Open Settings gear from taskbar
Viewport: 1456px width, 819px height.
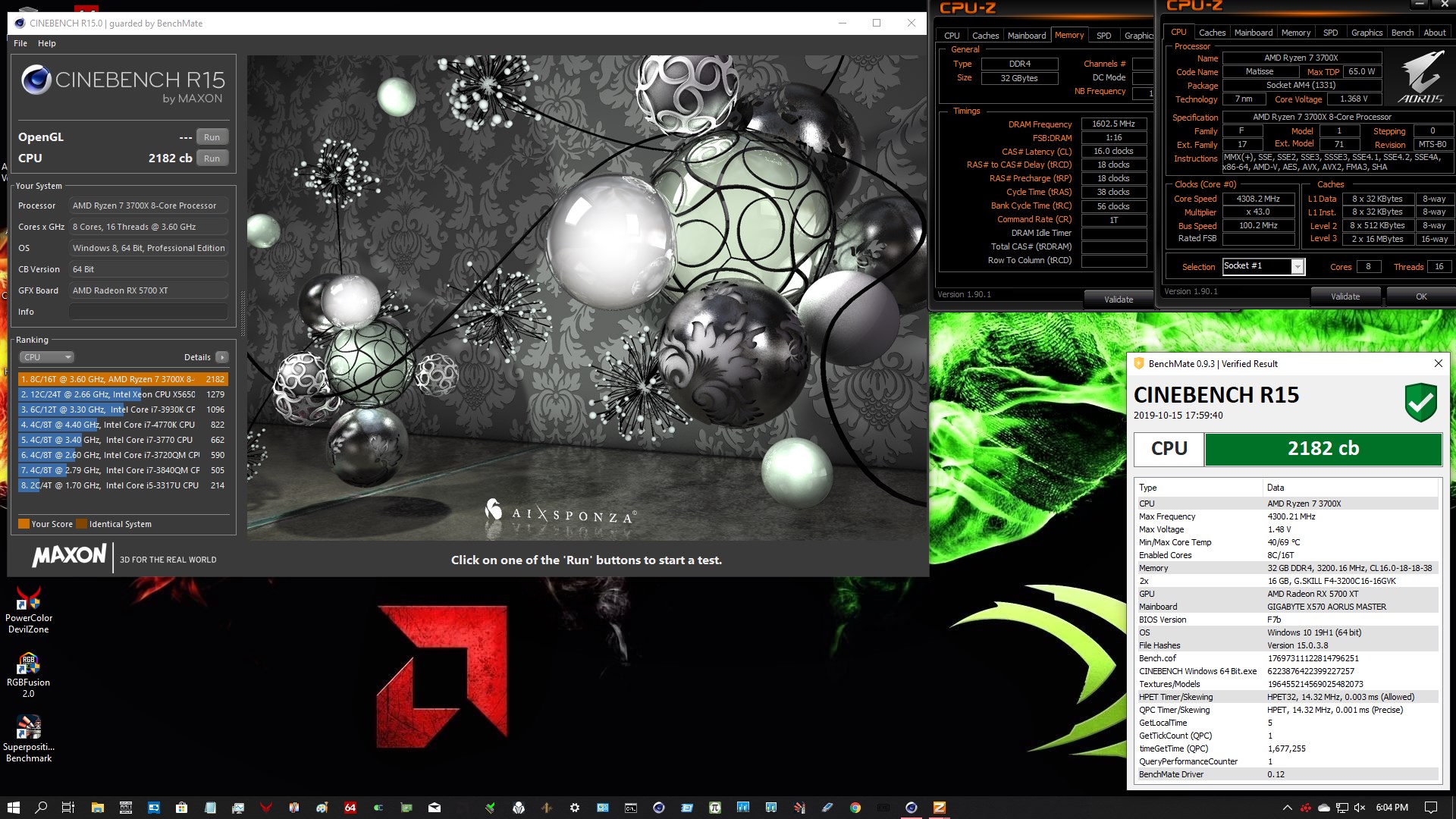(574, 808)
